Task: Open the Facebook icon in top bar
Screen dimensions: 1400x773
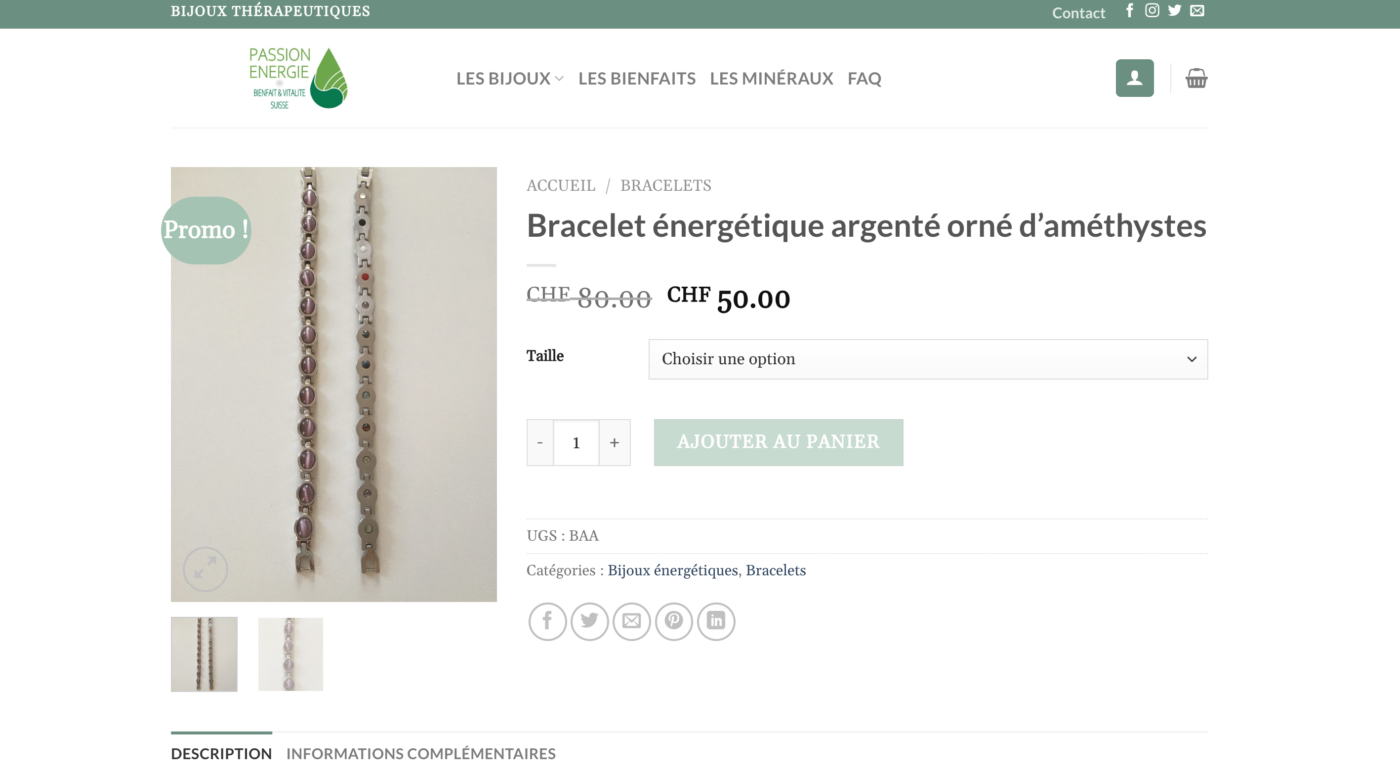Action: coord(1130,11)
